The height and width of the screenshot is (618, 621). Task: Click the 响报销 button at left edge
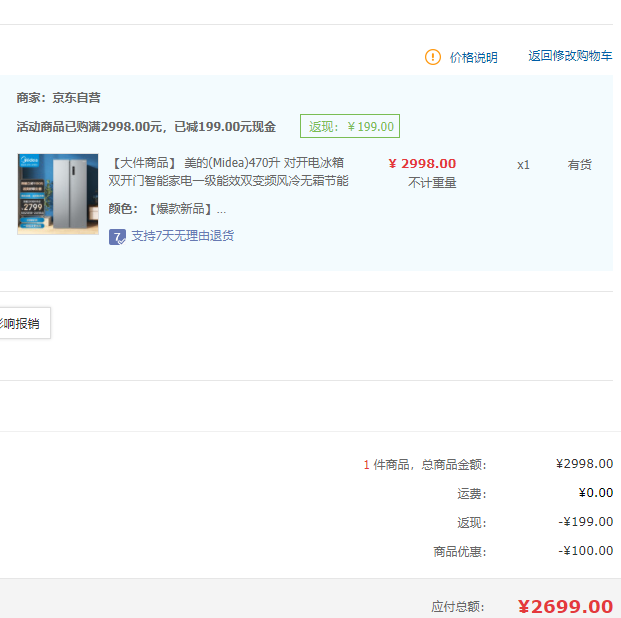pyautogui.click(x=25, y=323)
